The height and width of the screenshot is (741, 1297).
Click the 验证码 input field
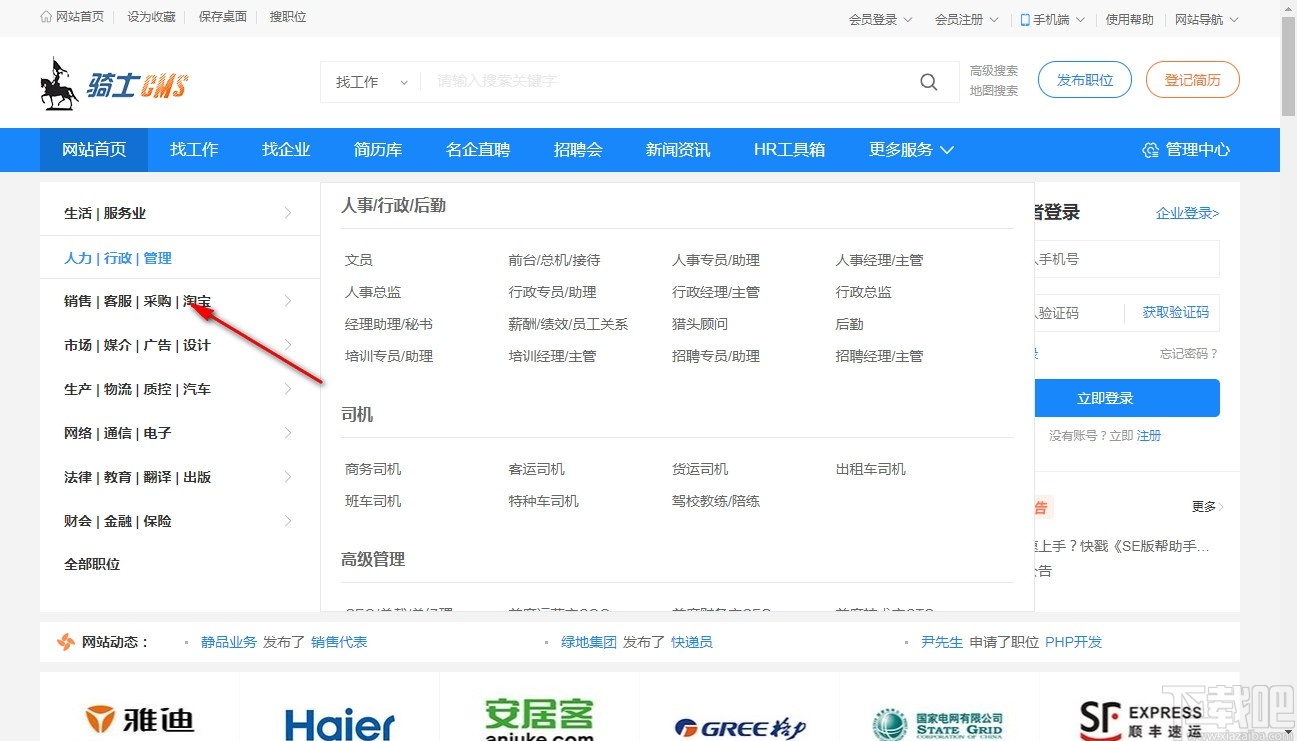click(1080, 313)
